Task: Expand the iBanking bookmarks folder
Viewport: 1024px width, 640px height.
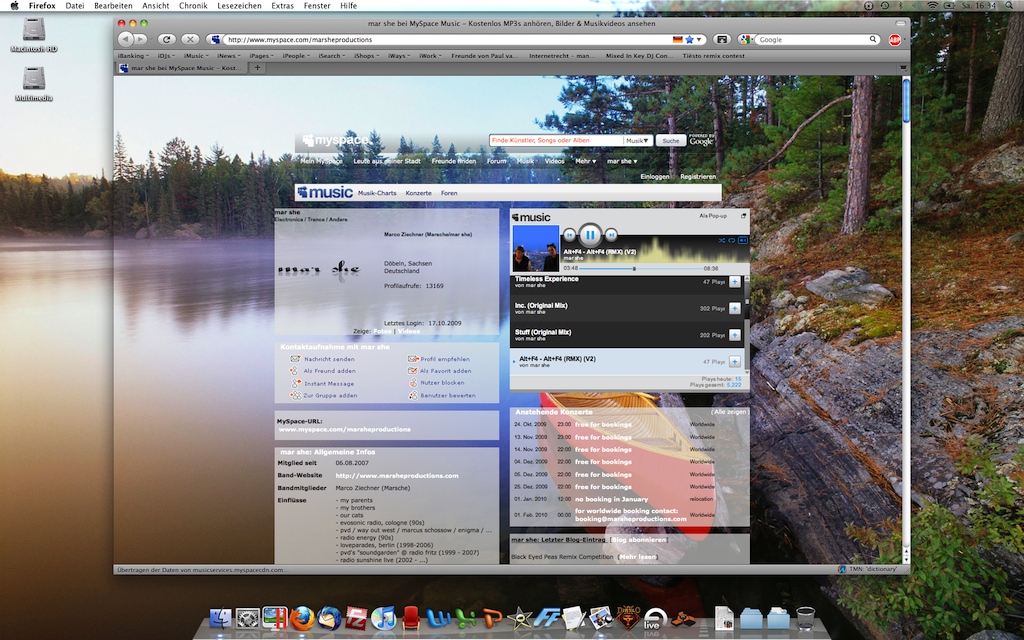Action: 133,56
